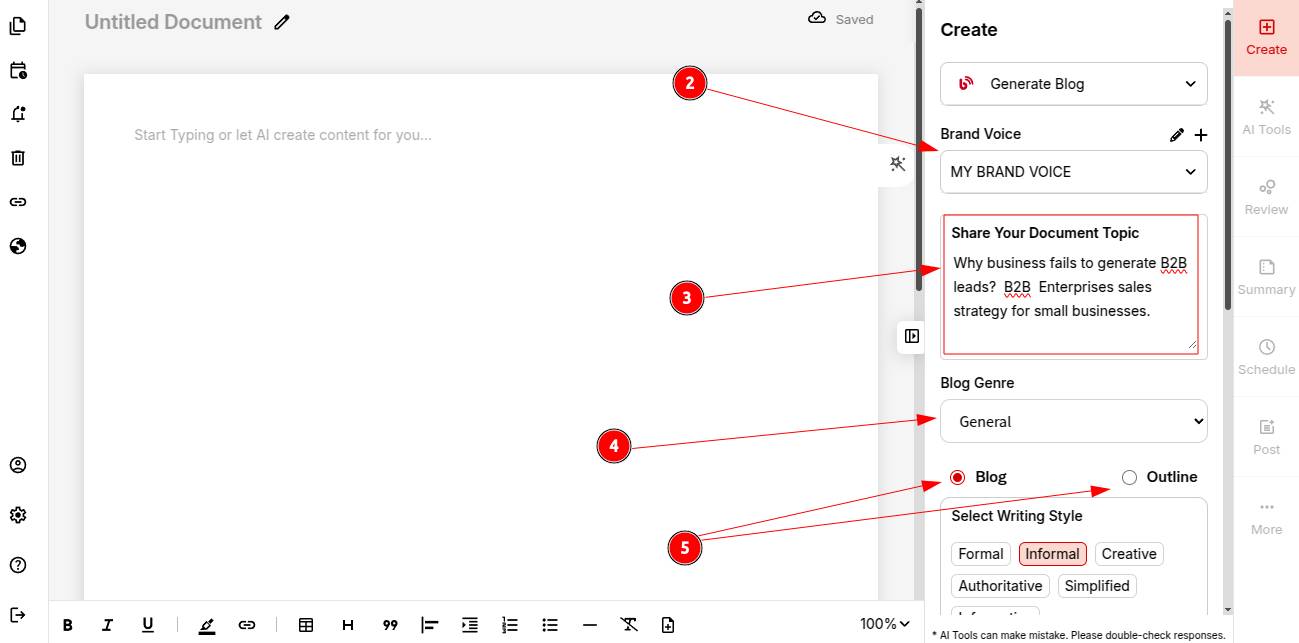Screen dimensions: 1299x643
Task: Click the Bold formatting icon
Action: point(68,625)
